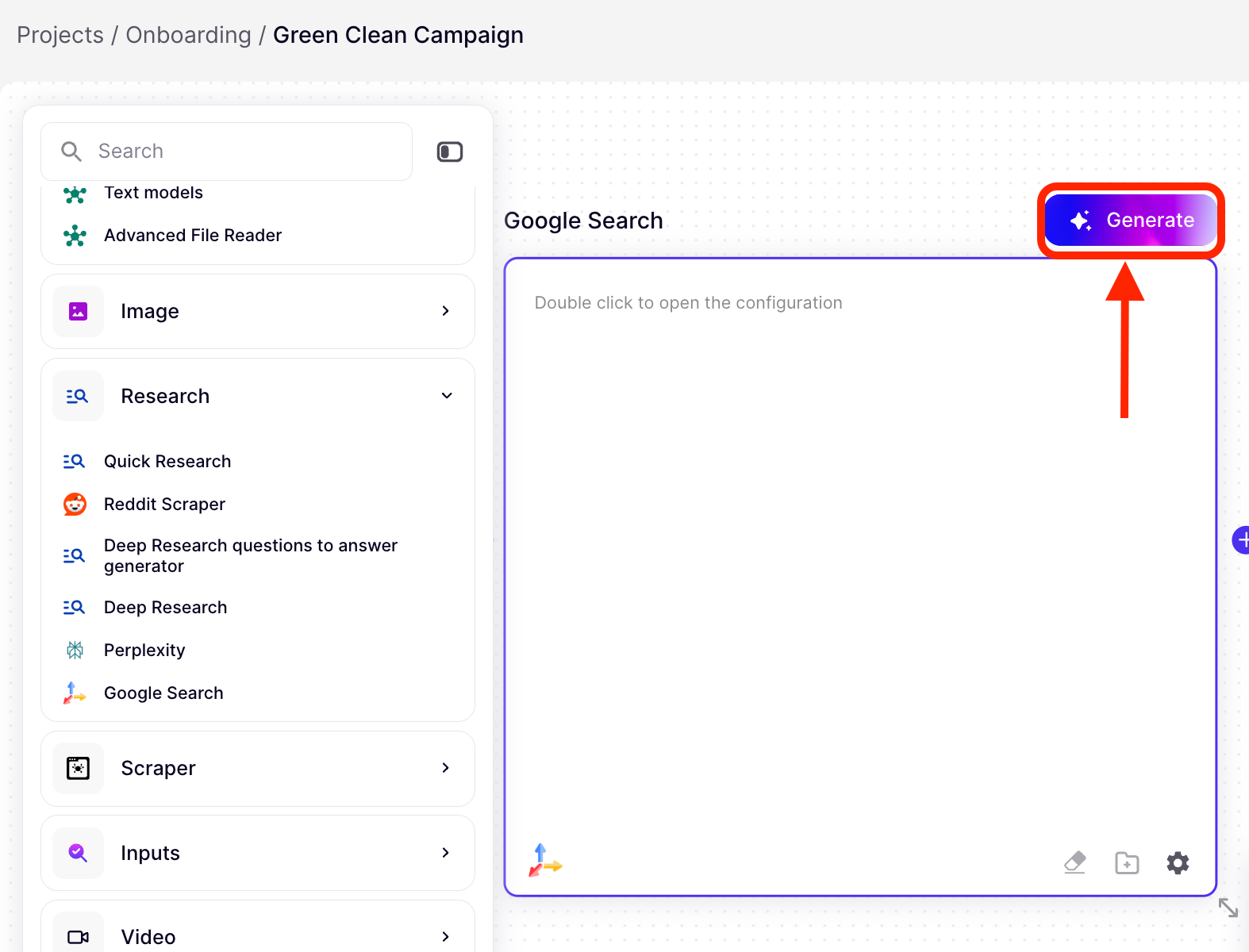Click the Text models node icon
This screenshot has height=952, width=1249.
[x=75, y=193]
